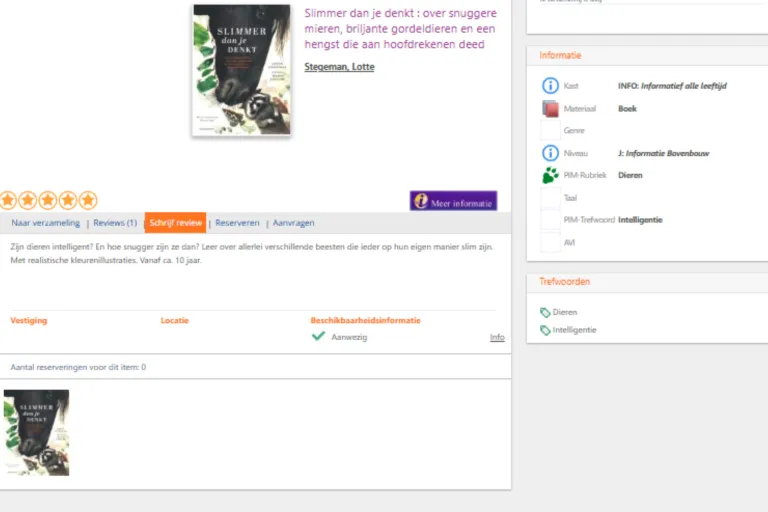Open author link Stegeman, Lotte
Screen dimensions: 768x512
pyautogui.click(x=339, y=67)
